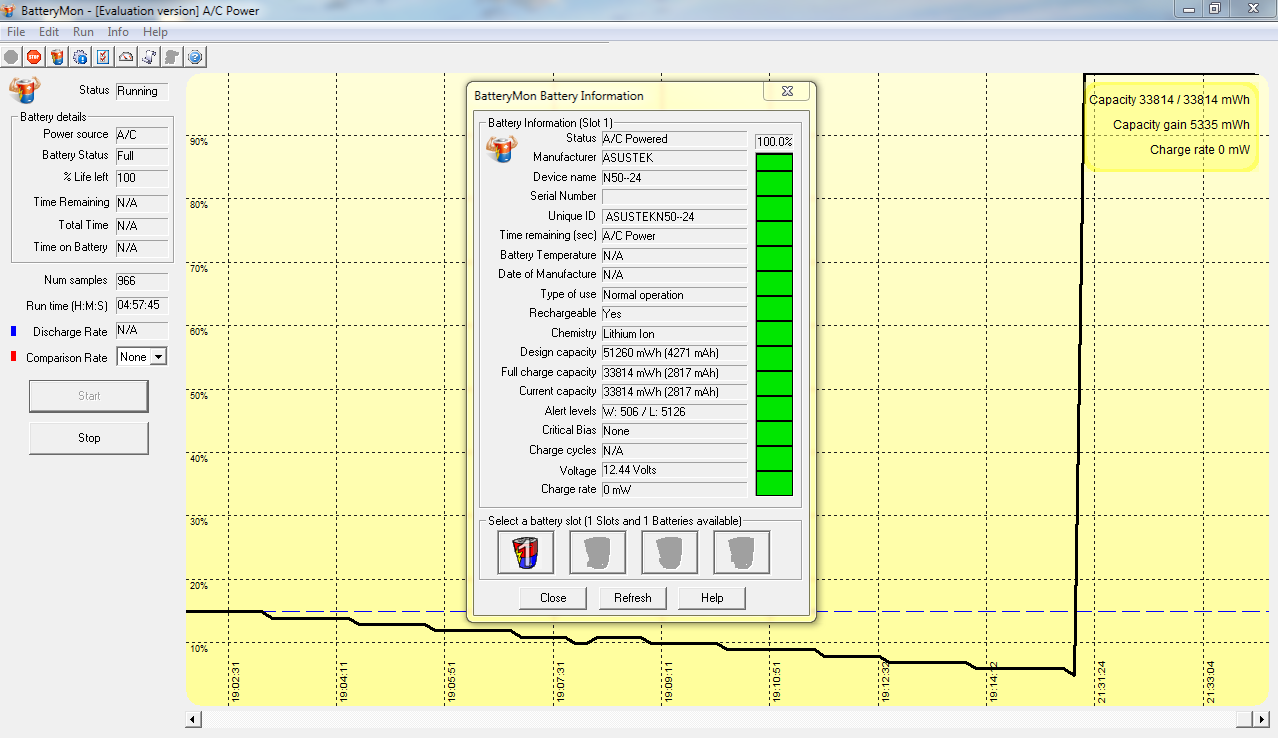Open the Run menu

pyautogui.click(x=83, y=32)
